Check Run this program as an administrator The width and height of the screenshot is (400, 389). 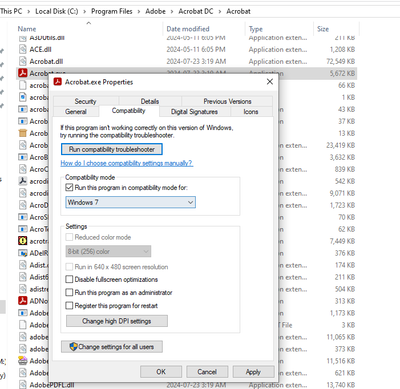coord(69,293)
